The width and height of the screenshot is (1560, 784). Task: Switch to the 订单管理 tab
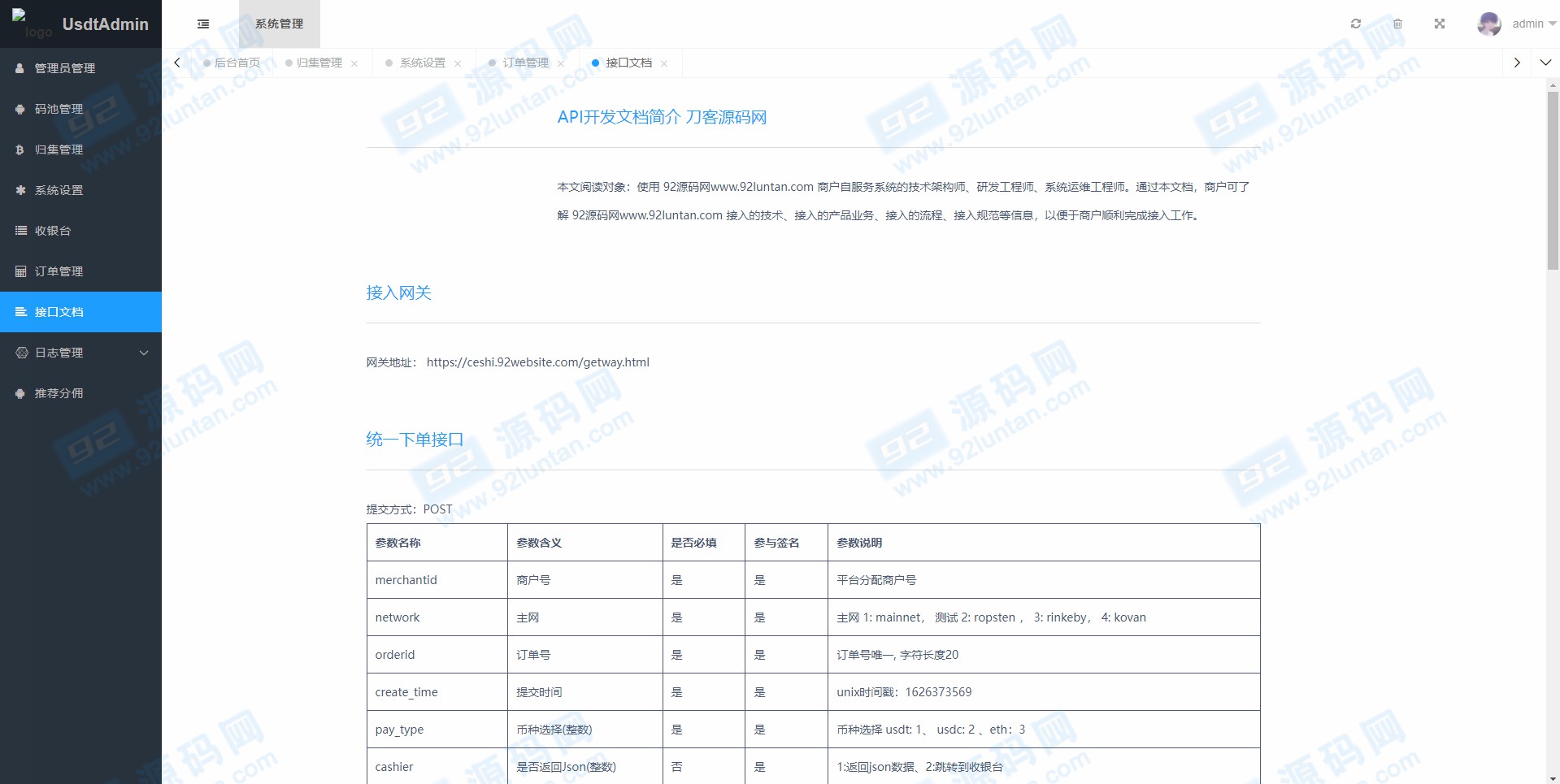[x=526, y=63]
